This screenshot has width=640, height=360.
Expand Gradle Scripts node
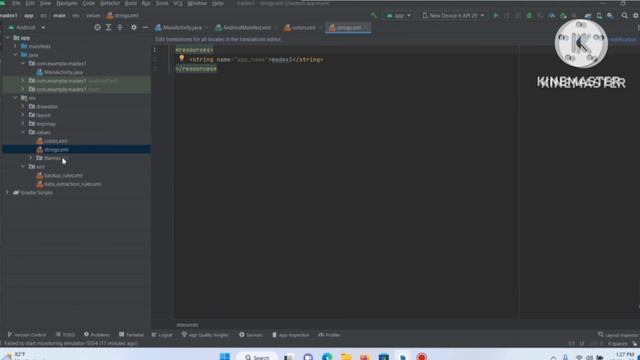tap(7, 192)
